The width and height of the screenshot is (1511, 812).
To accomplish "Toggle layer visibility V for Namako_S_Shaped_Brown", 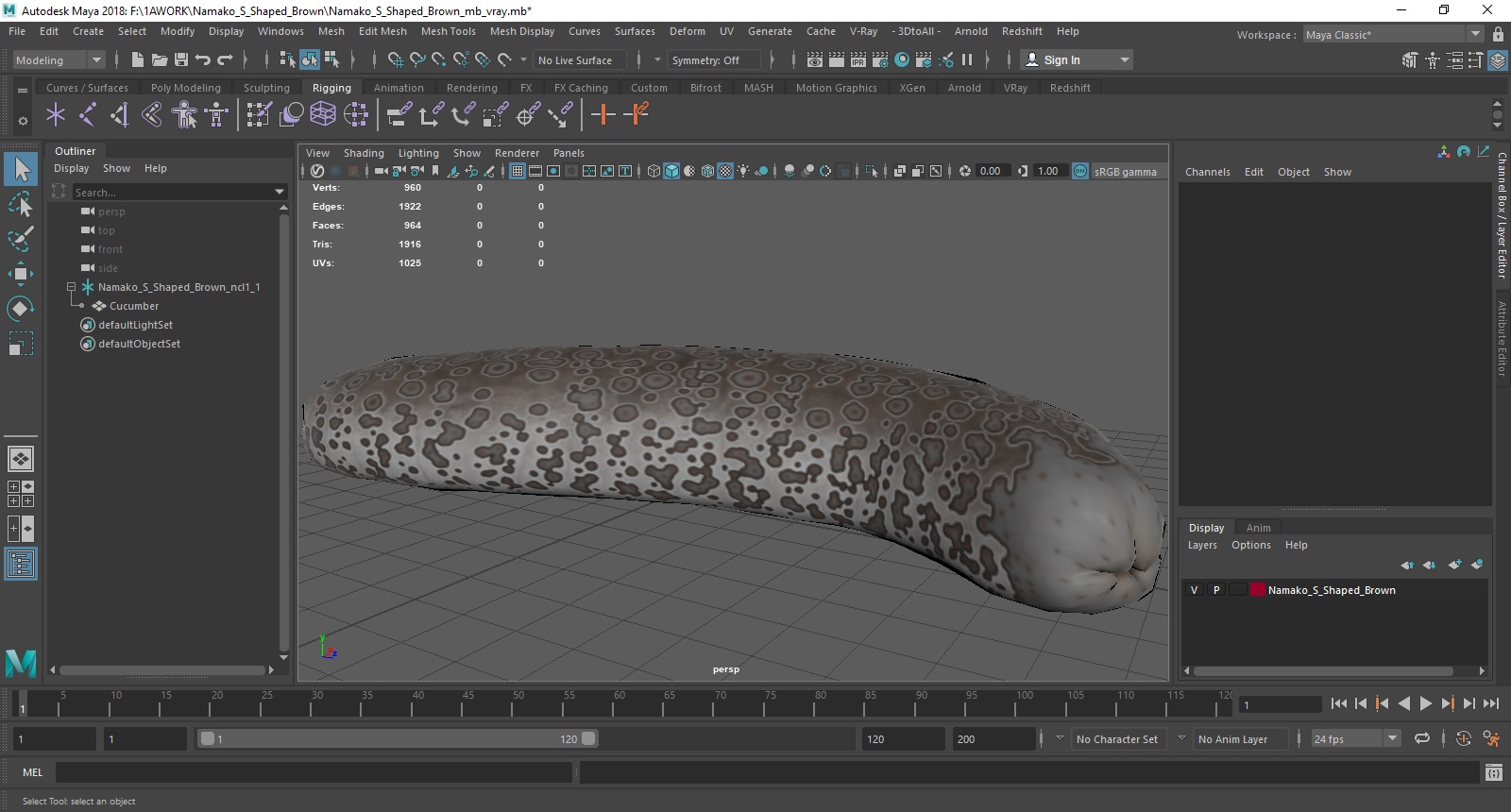I will 1194,590.
